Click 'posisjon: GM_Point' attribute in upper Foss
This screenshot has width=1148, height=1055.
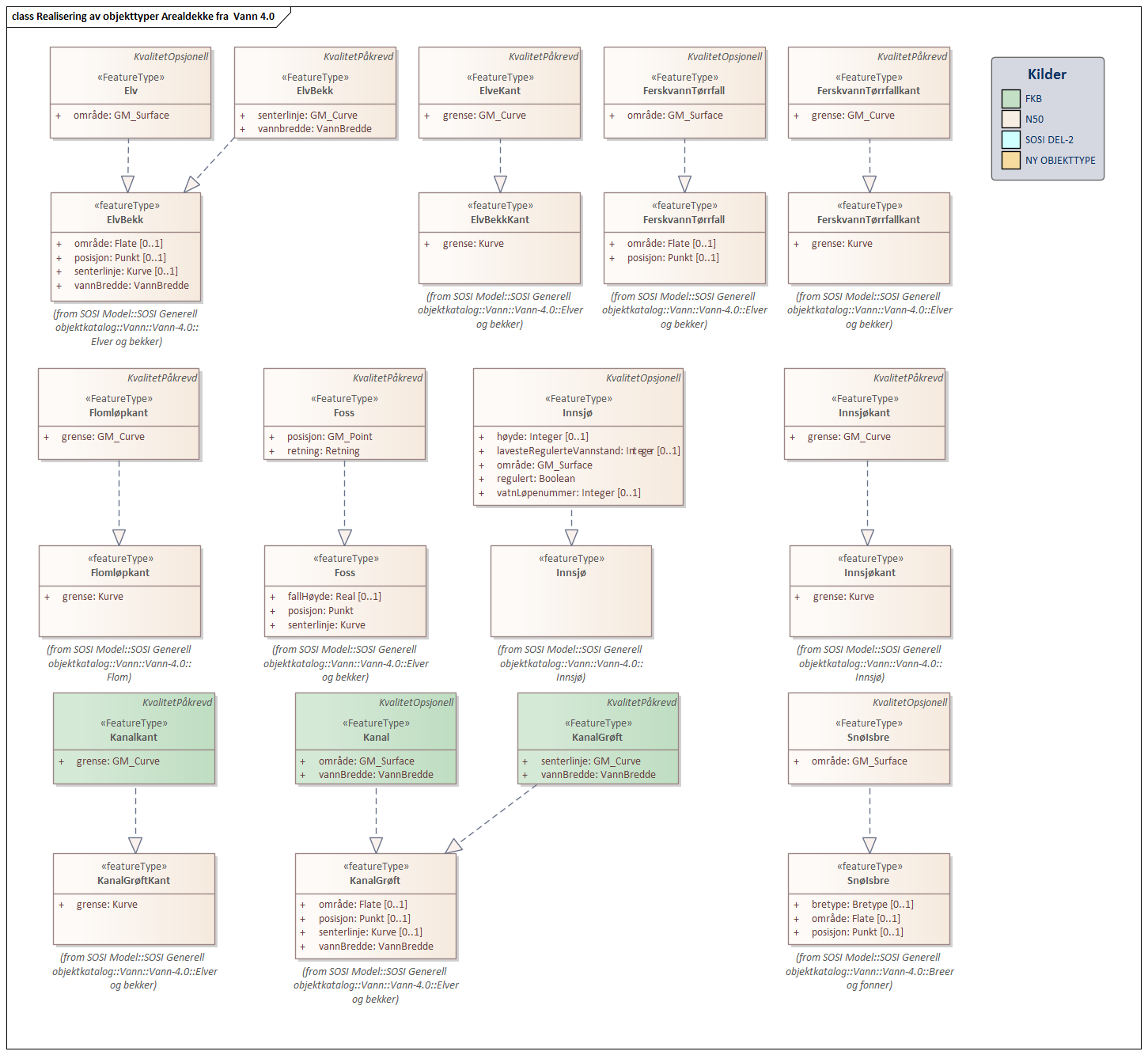329,437
